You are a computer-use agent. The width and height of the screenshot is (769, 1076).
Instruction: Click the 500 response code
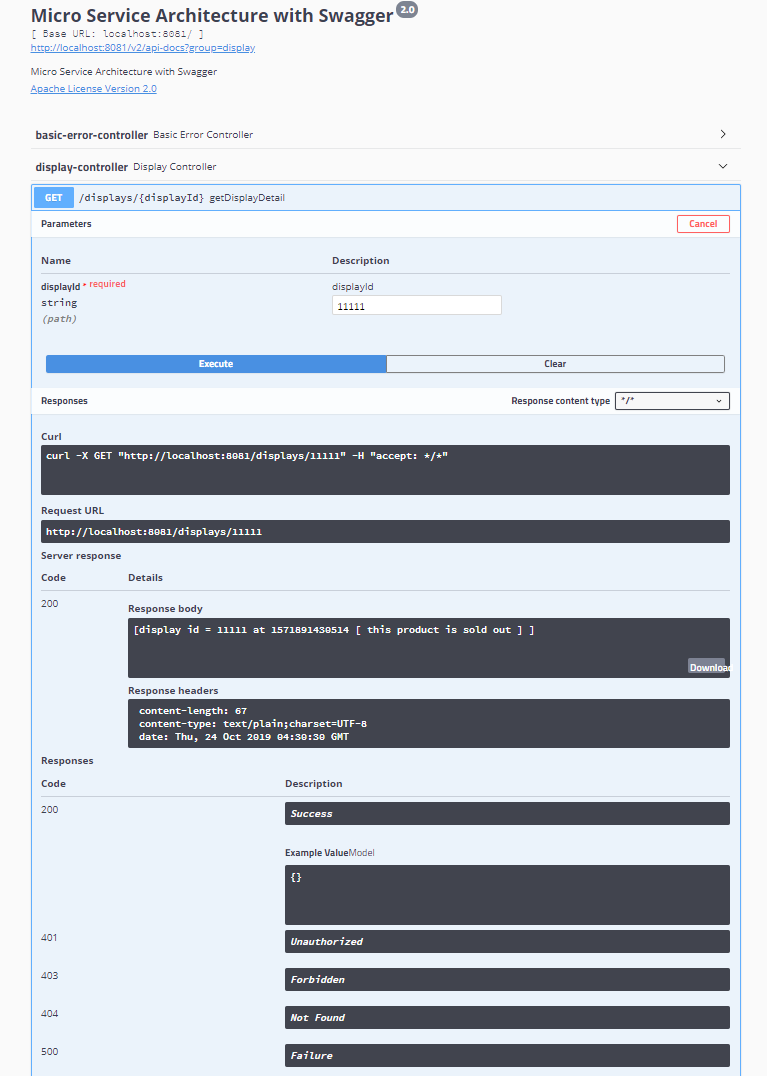[x=49, y=1051]
